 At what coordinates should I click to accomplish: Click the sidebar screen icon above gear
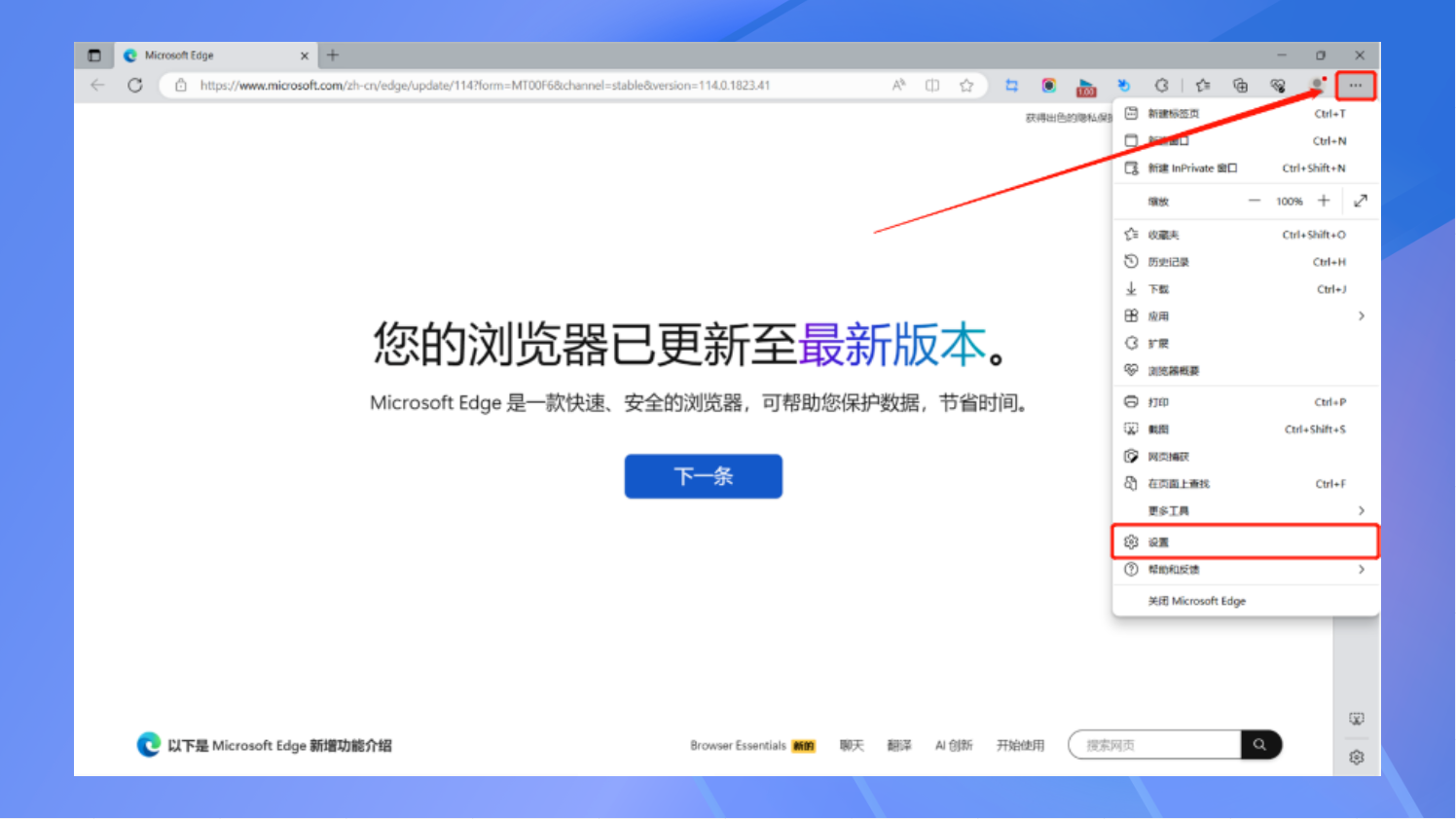[1357, 719]
